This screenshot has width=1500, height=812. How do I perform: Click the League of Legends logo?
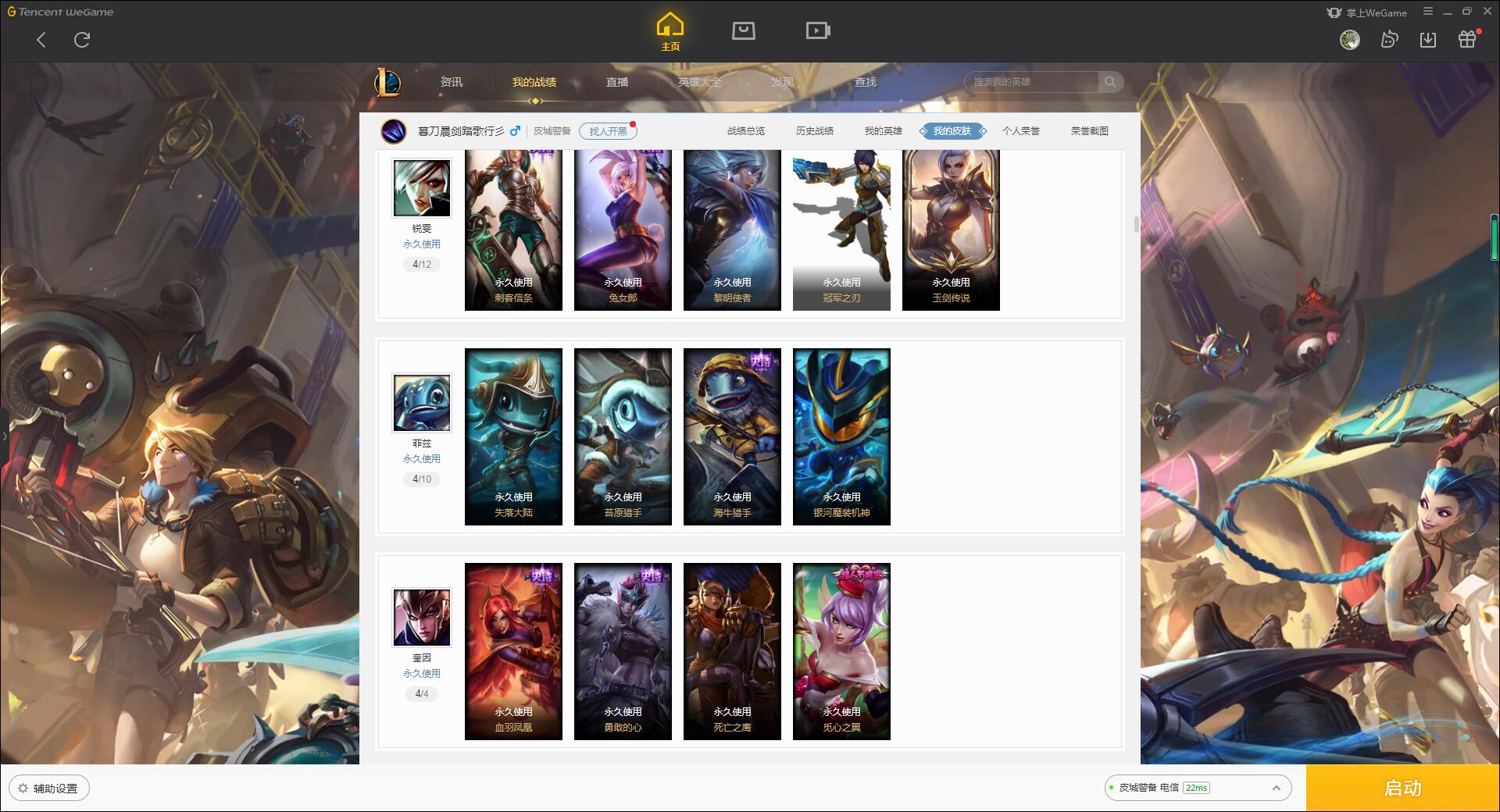click(387, 82)
